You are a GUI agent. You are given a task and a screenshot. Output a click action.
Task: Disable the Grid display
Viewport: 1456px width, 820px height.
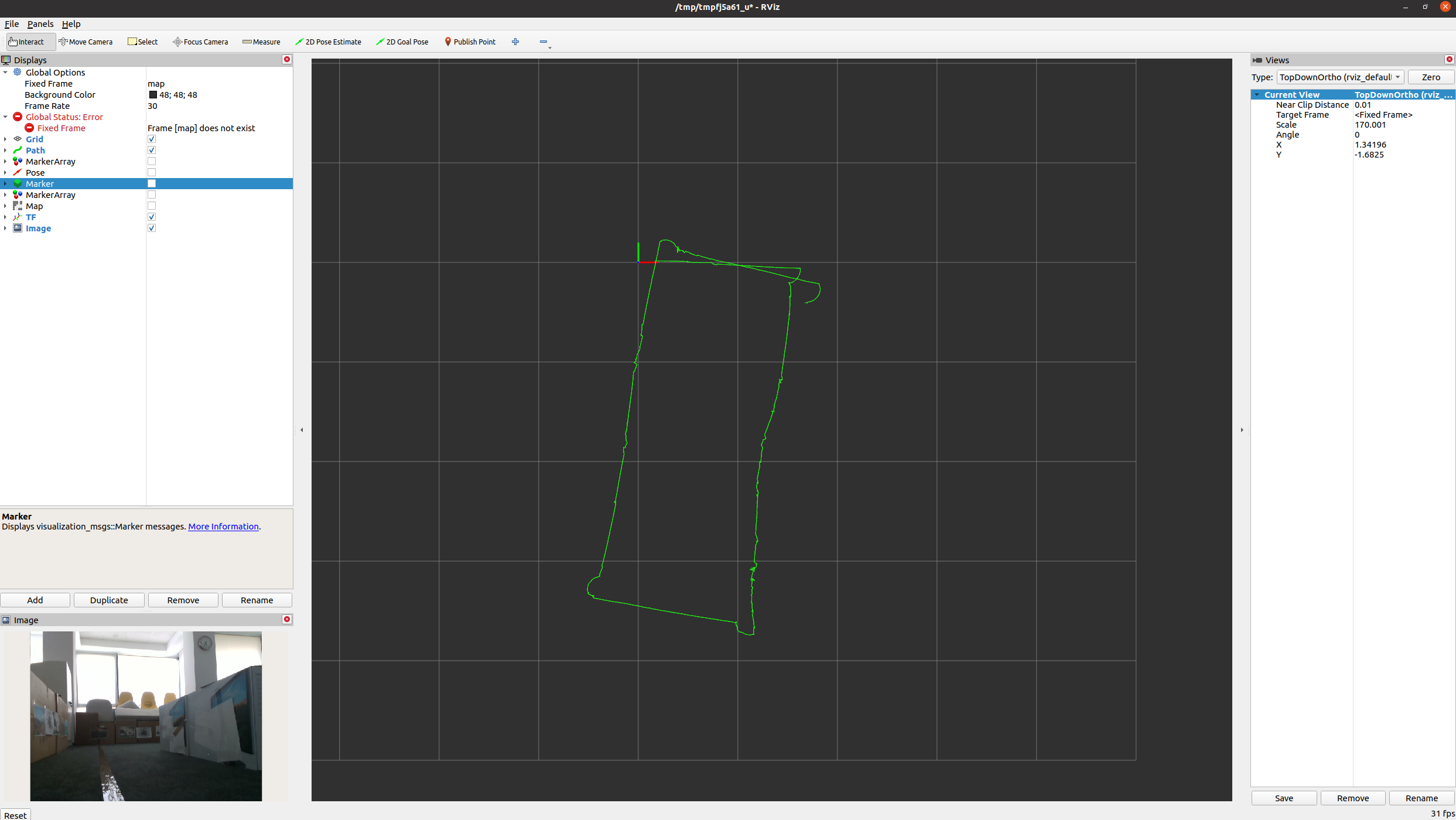(152, 139)
